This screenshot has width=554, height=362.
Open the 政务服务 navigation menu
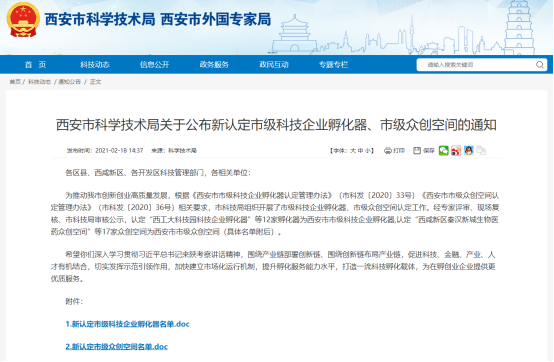214,65
